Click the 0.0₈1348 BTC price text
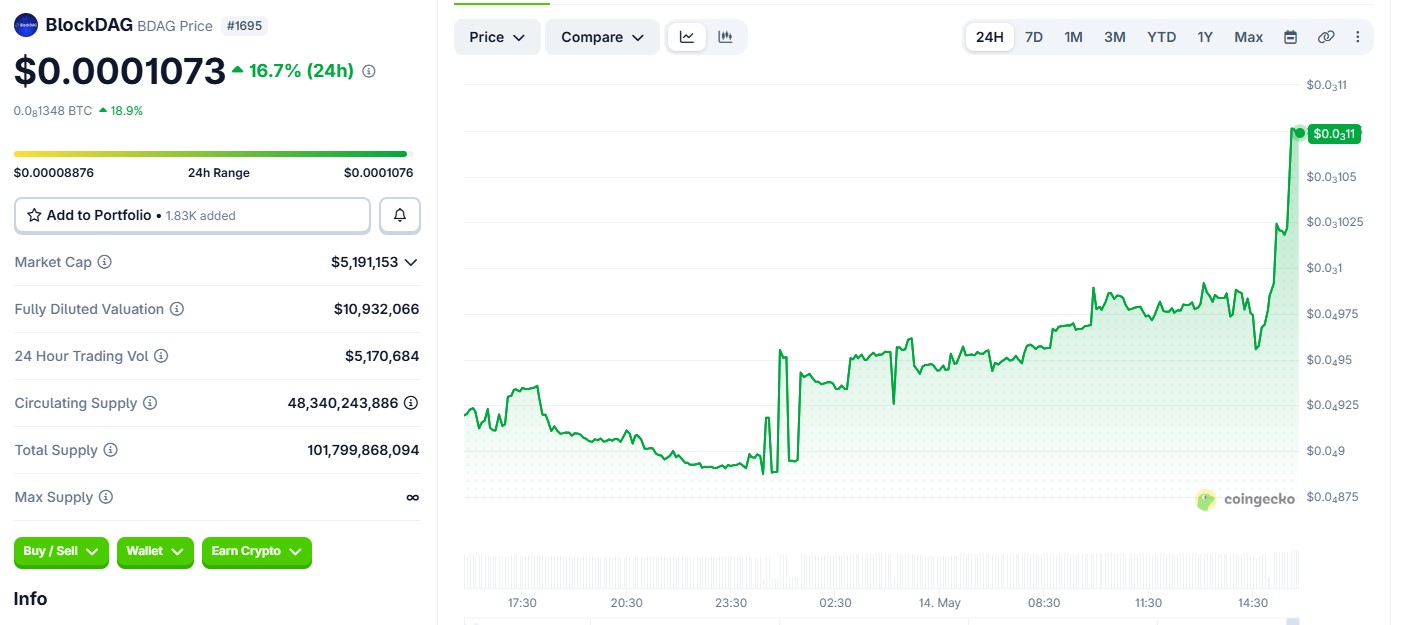This screenshot has height=625, width=1405. (53, 111)
